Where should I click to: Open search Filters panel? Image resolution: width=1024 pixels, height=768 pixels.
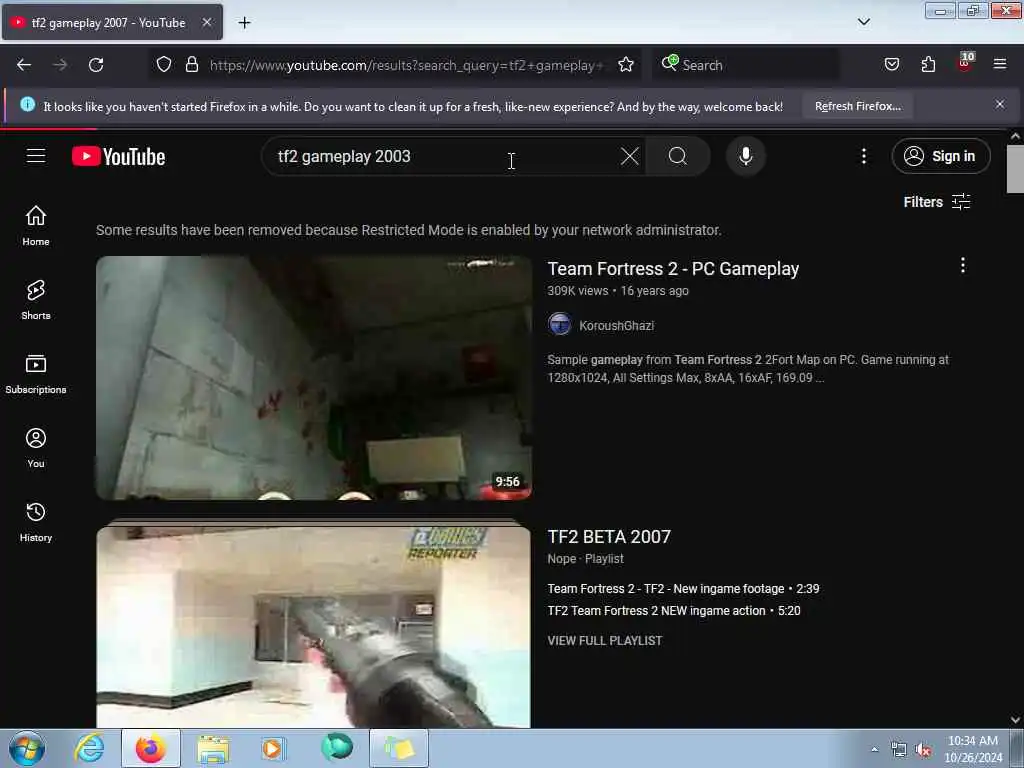tap(936, 202)
